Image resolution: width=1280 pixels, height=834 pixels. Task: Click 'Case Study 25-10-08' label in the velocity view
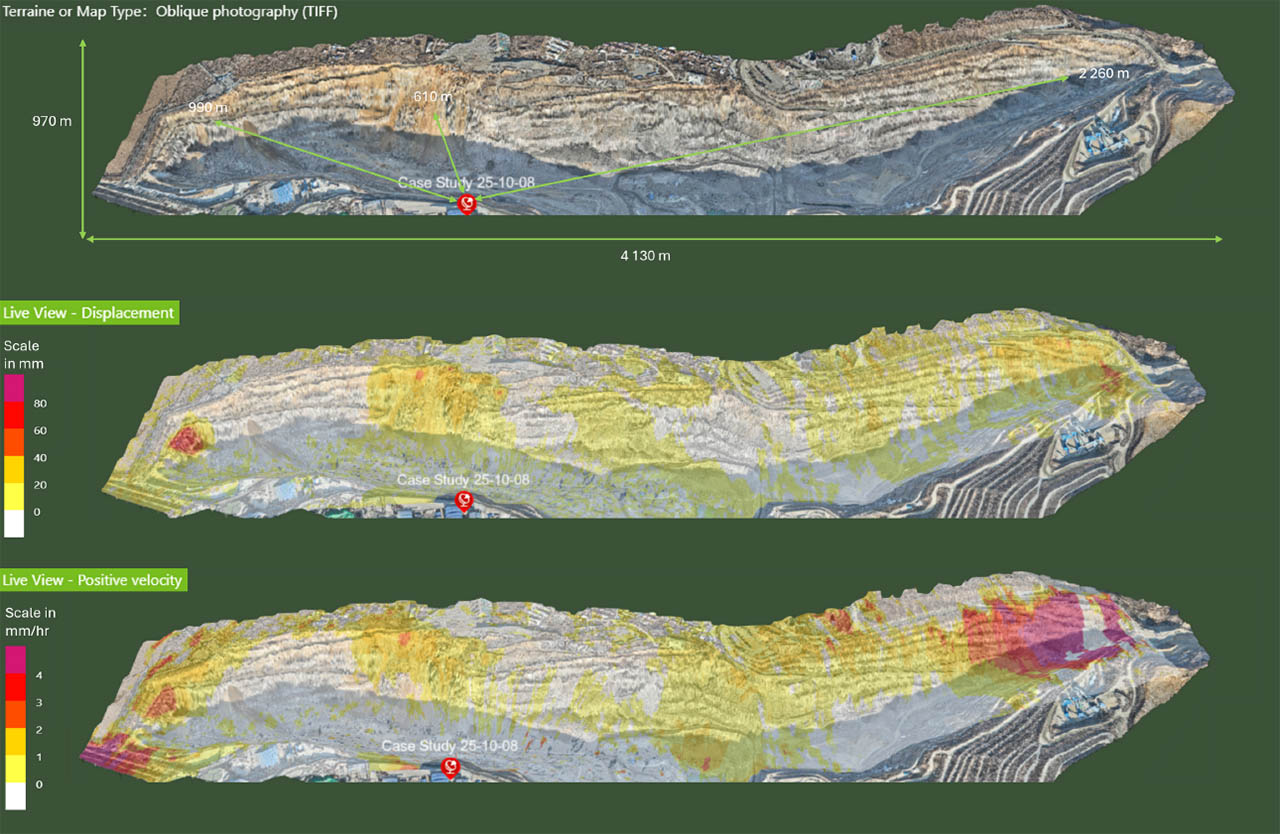(x=450, y=746)
